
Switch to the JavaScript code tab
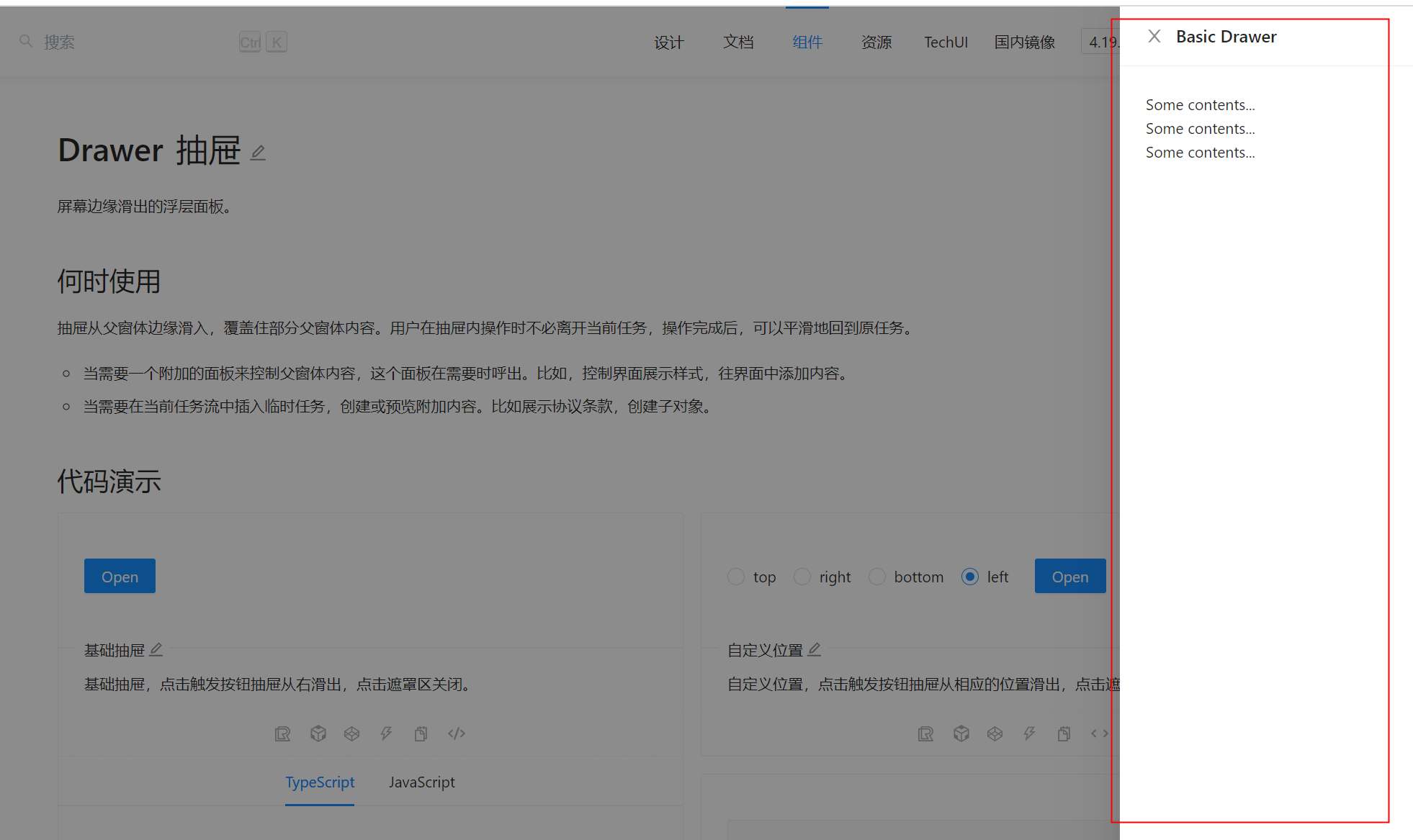coord(421,782)
